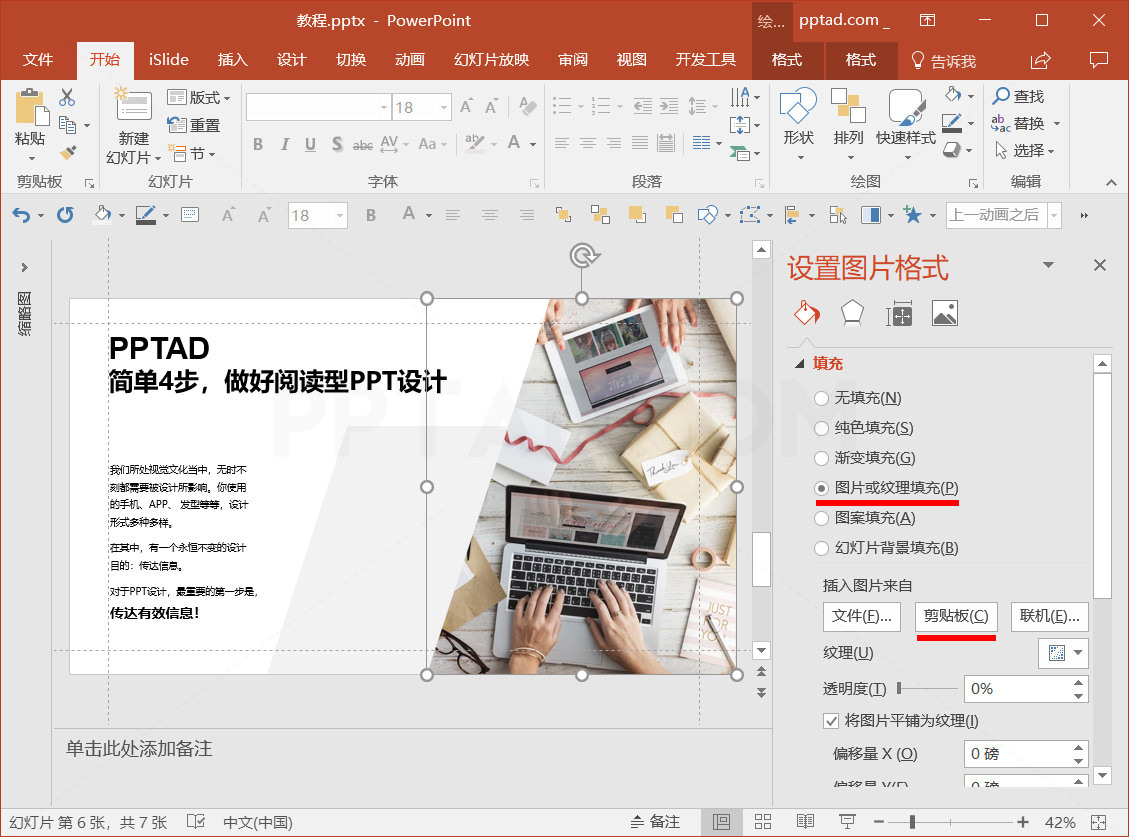
Task: Open the Picture tab icon in format pane
Action: 944,313
